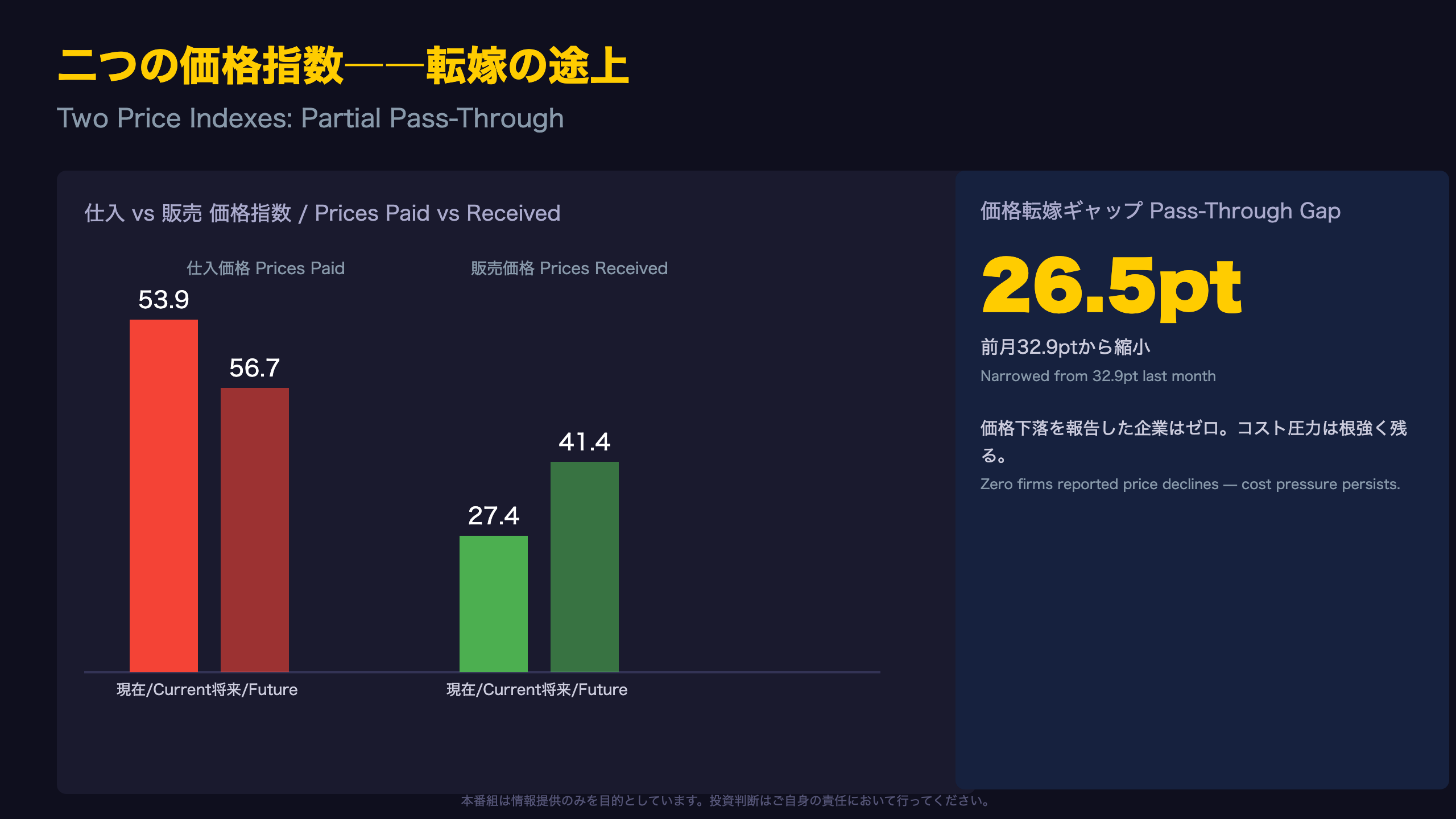
Task: Click 'Narrowed from 32.9pt last month'
Action: click(x=1098, y=376)
